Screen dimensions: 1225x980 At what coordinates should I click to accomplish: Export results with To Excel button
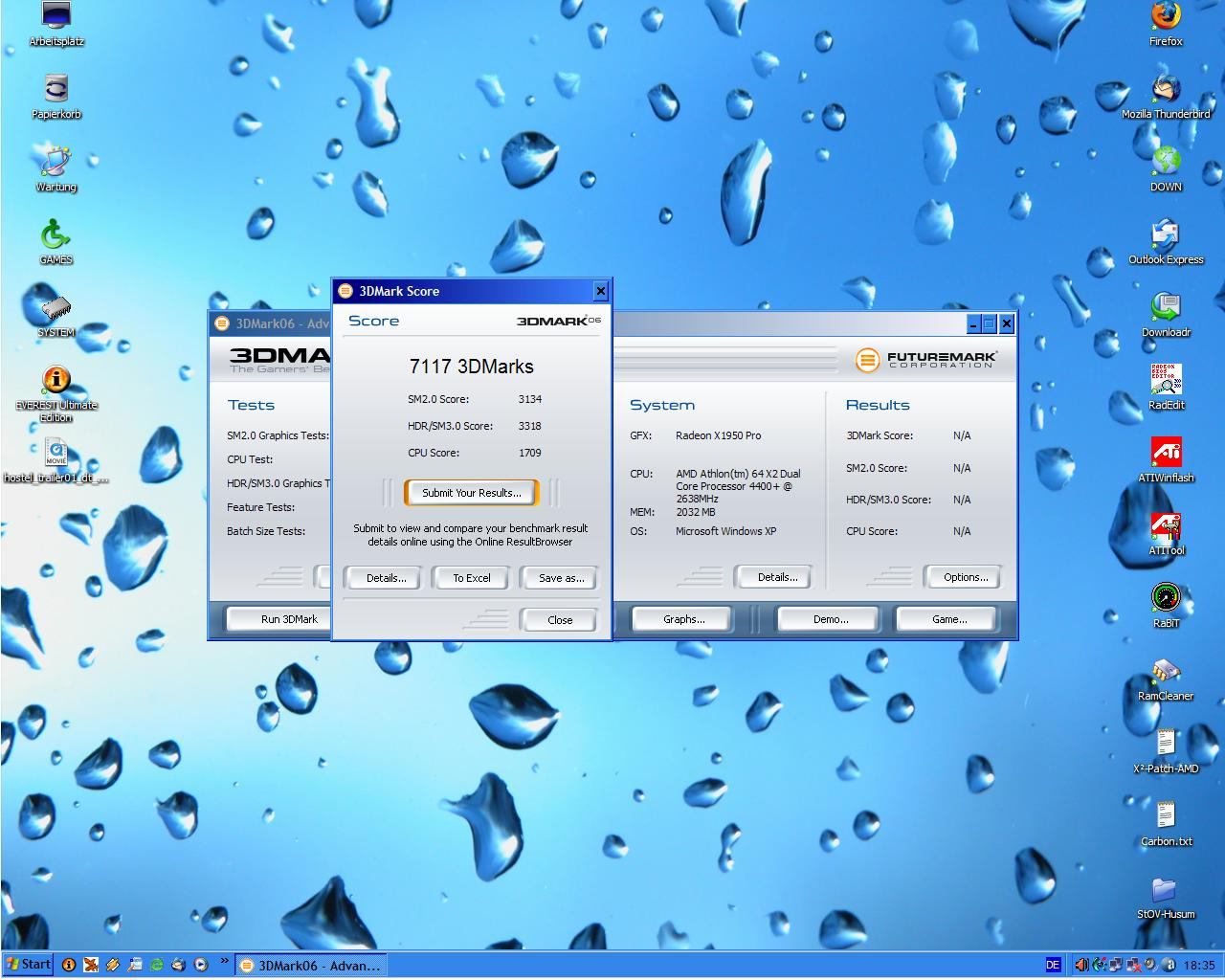tap(472, 578)
